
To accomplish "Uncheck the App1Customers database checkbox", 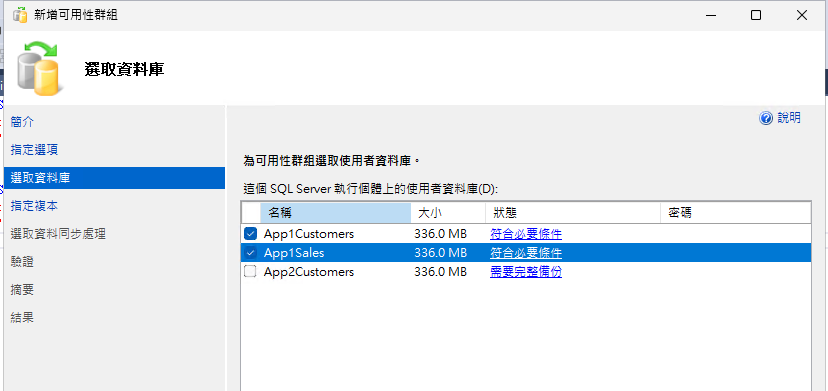I will coord(250,234).
